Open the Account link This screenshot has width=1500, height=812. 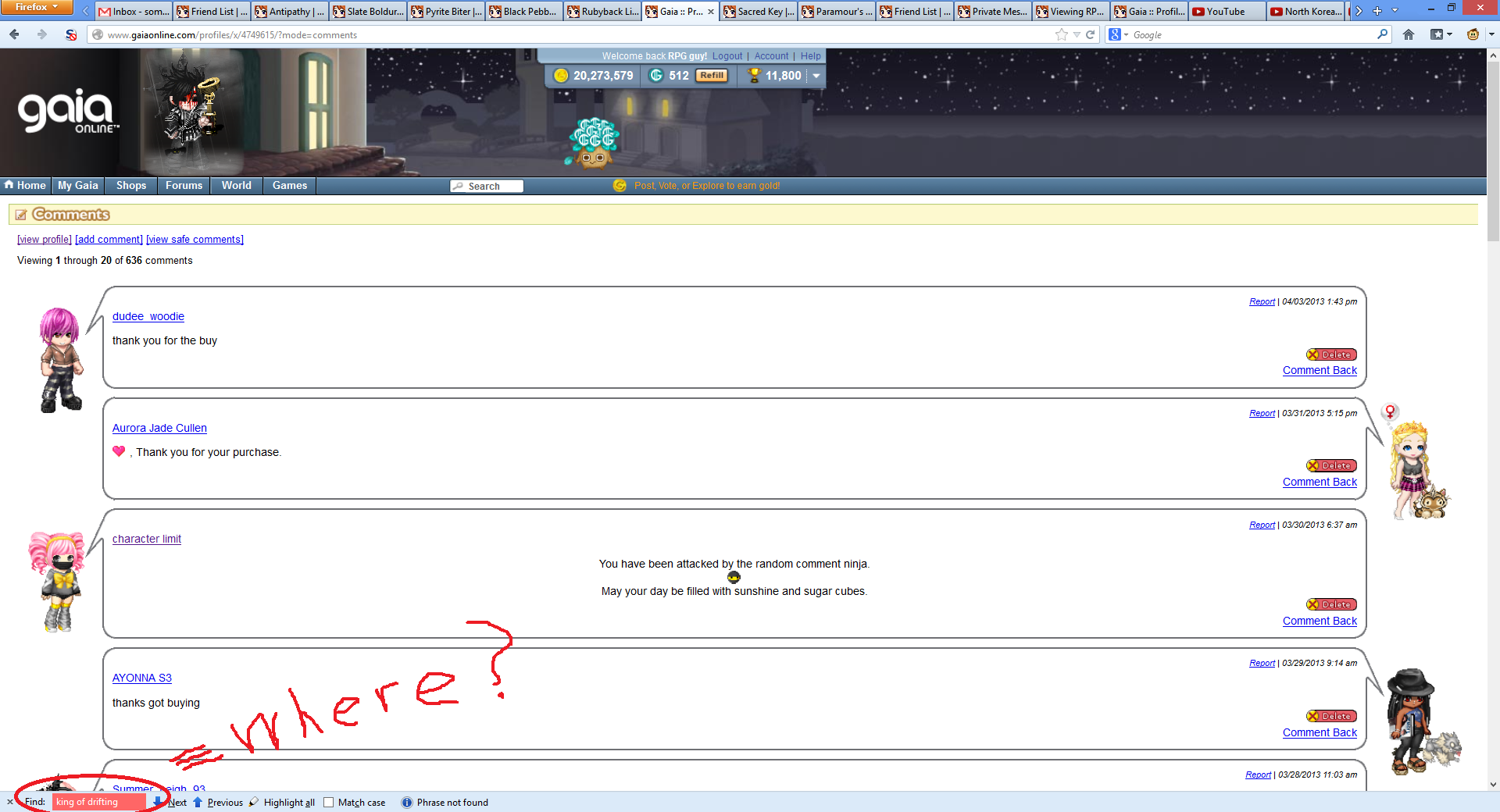(x=771, y=56)
